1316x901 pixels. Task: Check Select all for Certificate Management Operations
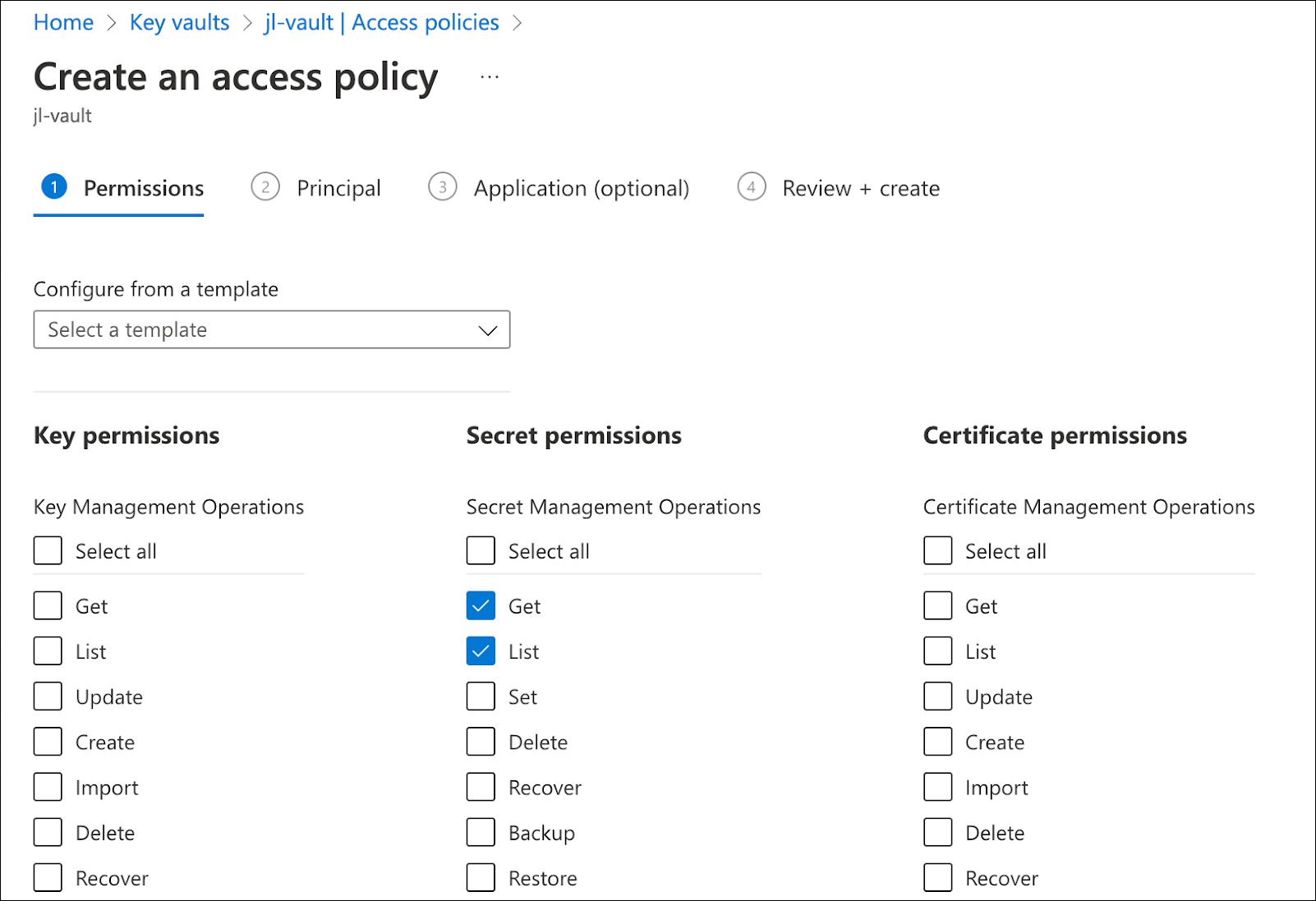coord(937,550)
